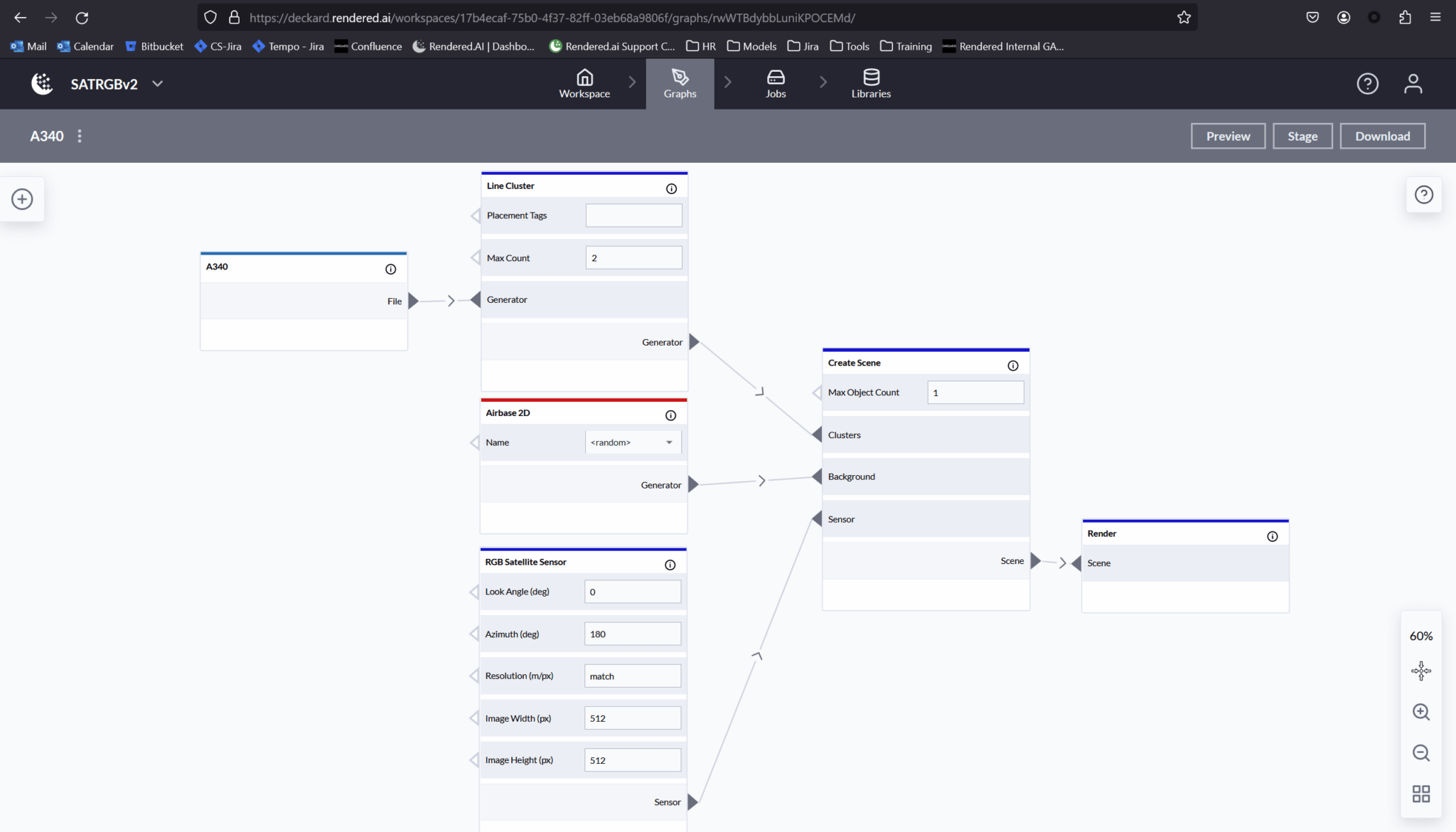Click the add node plus icon
This screenshot has height=832, width=1456.
pyautogui.click(x=22, y=199)
